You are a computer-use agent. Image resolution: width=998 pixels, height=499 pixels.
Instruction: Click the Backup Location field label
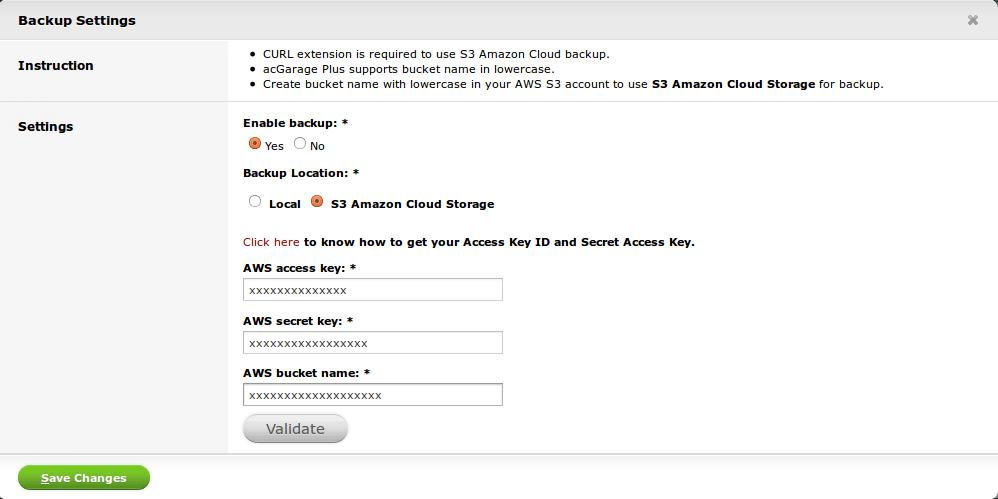tap(301, 173)
